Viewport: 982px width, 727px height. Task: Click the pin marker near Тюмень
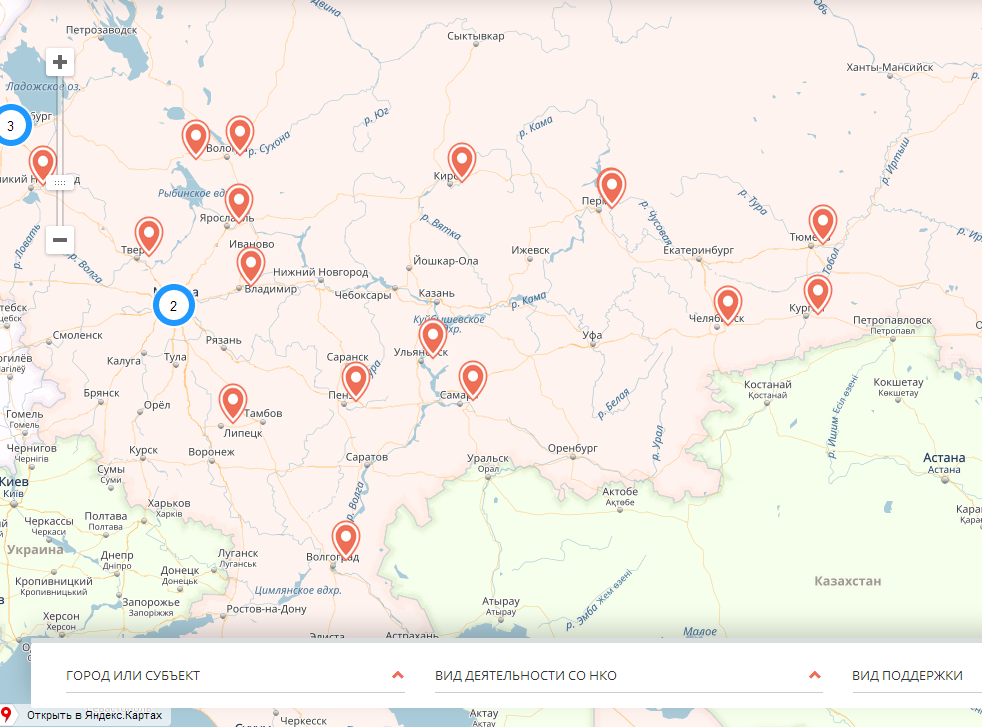pos(822,223)
